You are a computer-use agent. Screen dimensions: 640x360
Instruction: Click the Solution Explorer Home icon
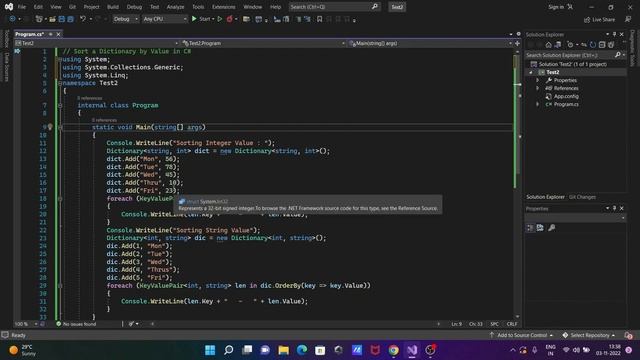(x=549, y=44)
